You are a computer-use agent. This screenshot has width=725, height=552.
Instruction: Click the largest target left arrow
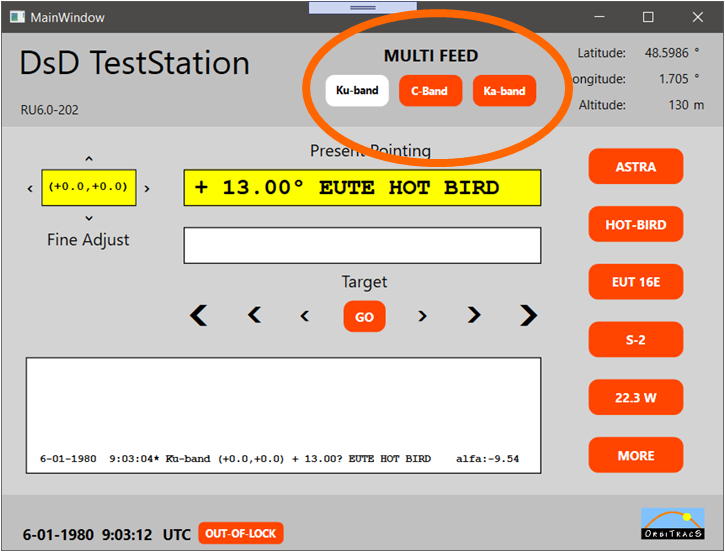199,316
